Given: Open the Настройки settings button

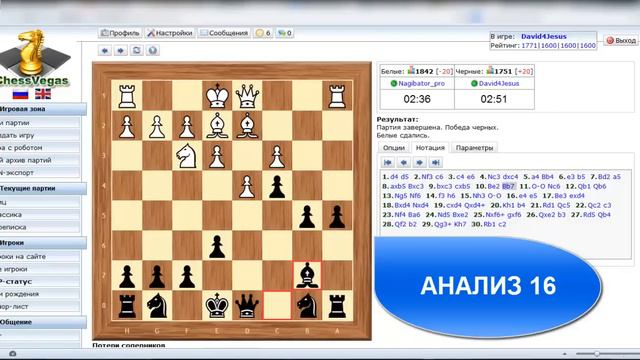Looking at the screenshot, I should pos(170,33).
